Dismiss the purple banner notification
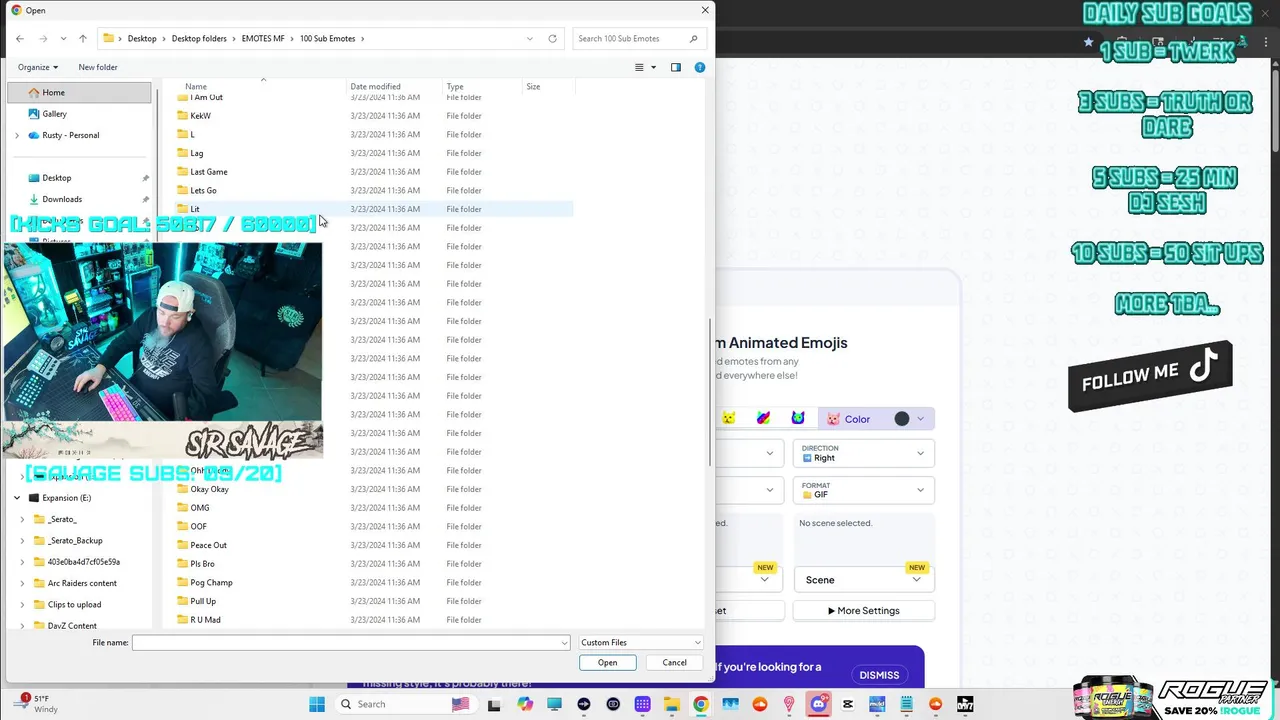 click(x=879, y=675)
